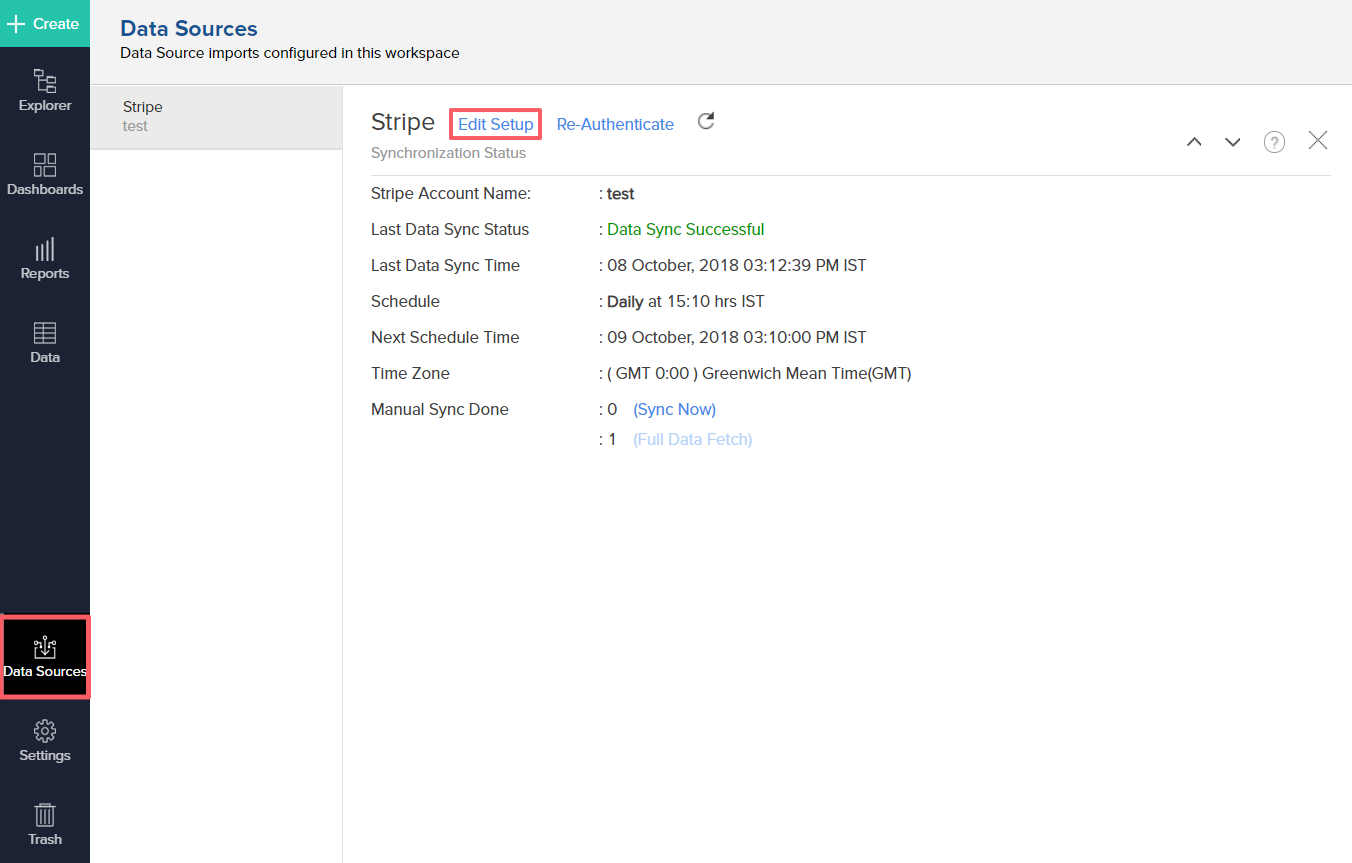Screen dimensions: 1352x863
Task: Go to next data source with down chevron
Action: [x=1233, y=142]
